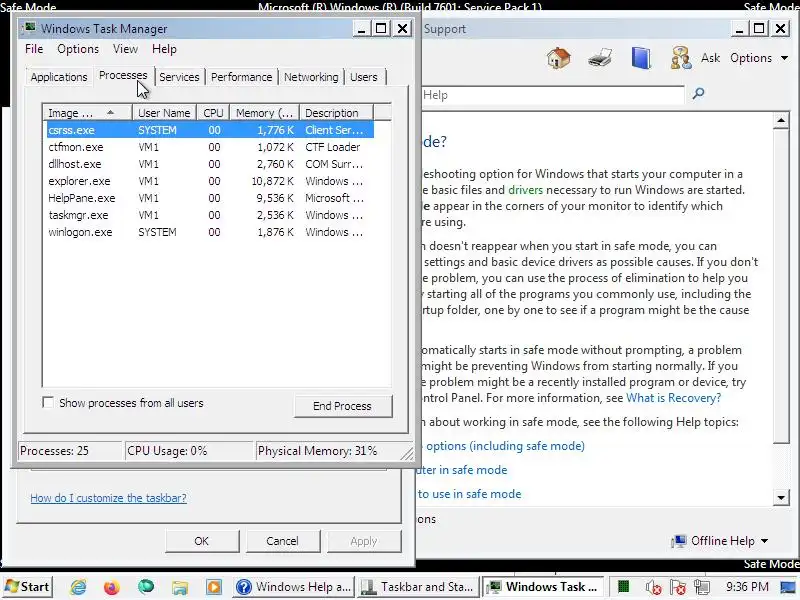Switch to the Networking tab
The image size is (800, 600).
311,77
